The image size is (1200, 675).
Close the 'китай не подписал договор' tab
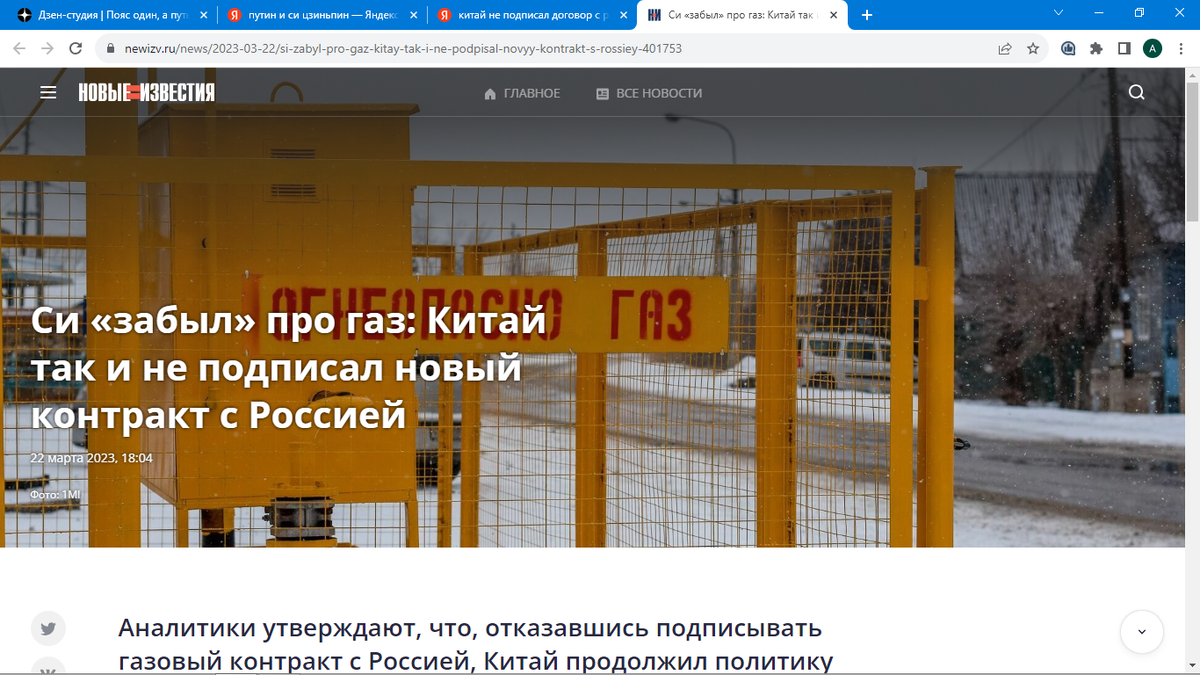tap(625, 15)
